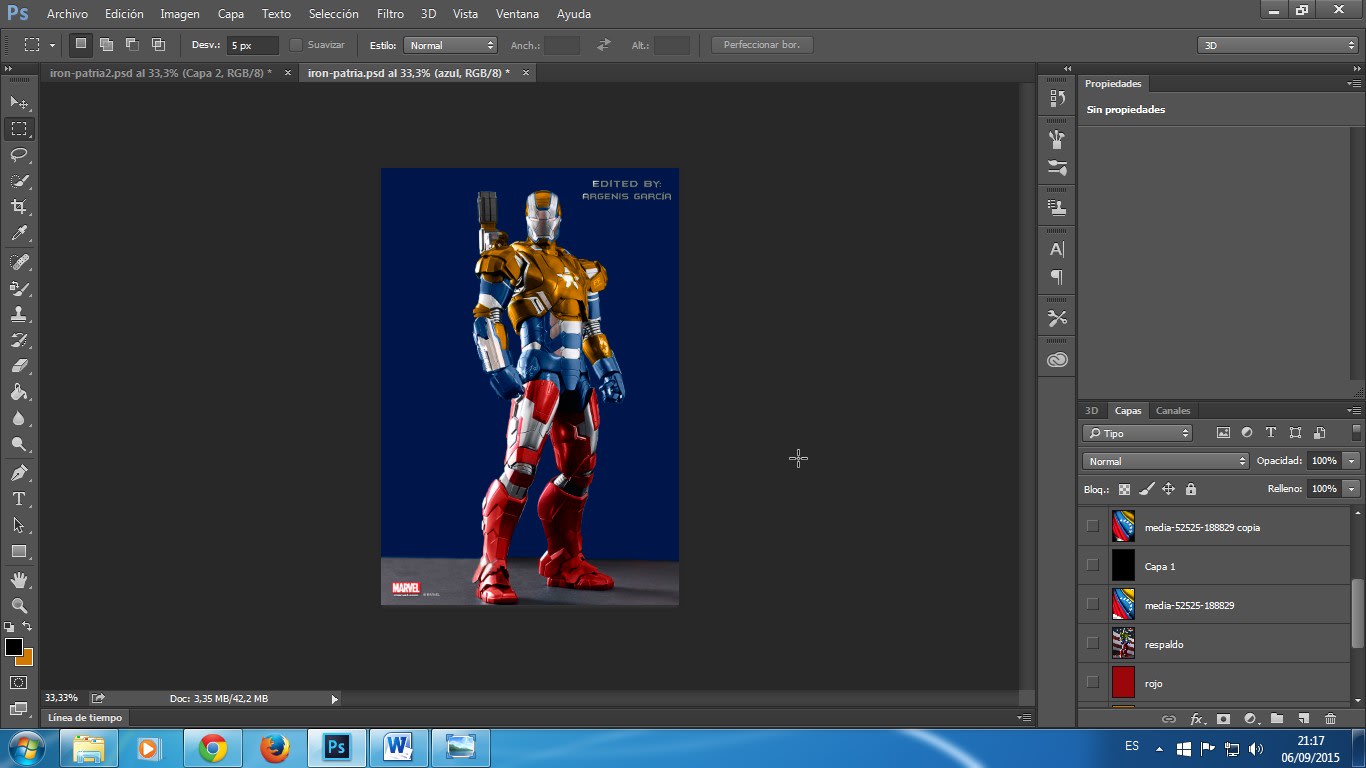The height and width of the screenshot is (768, 1366).
Task: Open the layer blend mode dropdown
Action: (1166, 461)
